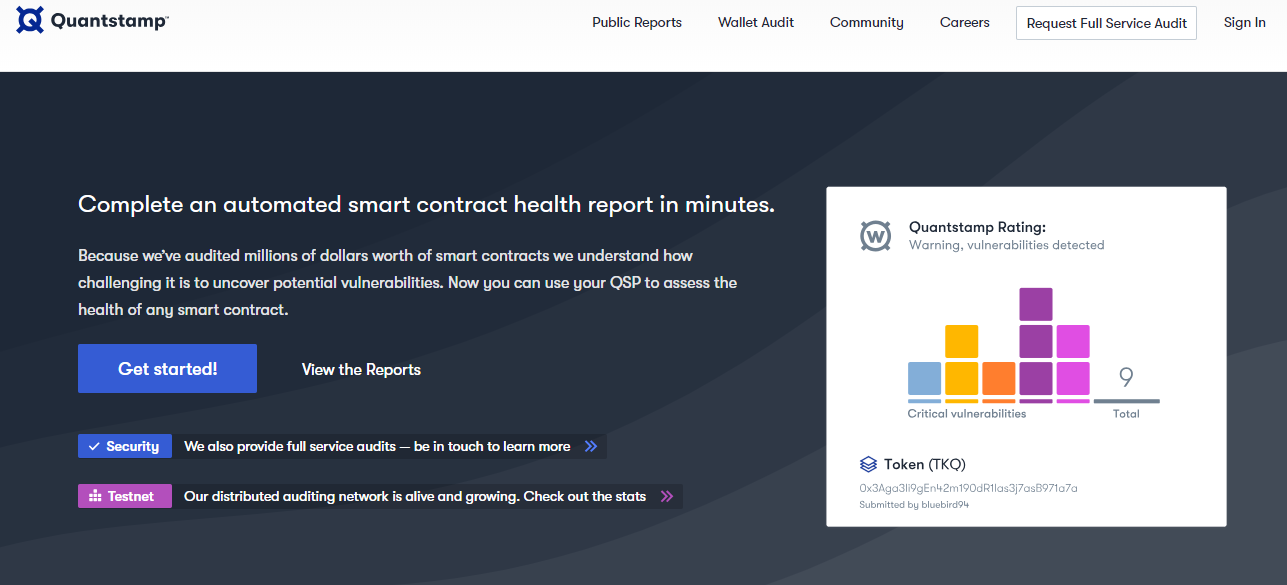Click the Security badge
The width and height of the screenshot is (1287, 585).
125,446
